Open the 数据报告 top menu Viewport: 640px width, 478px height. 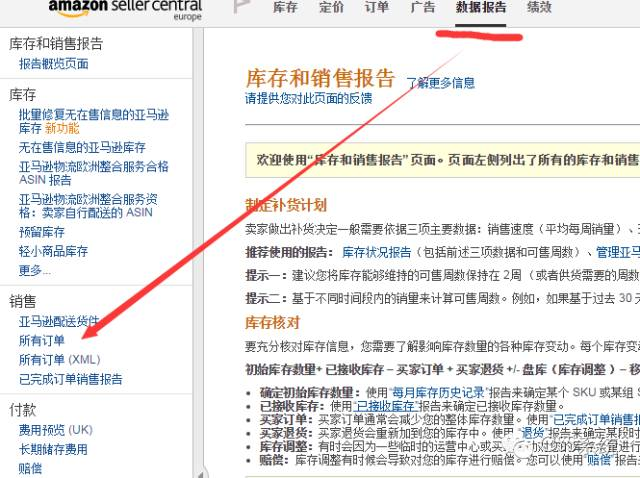pos(481,7)
